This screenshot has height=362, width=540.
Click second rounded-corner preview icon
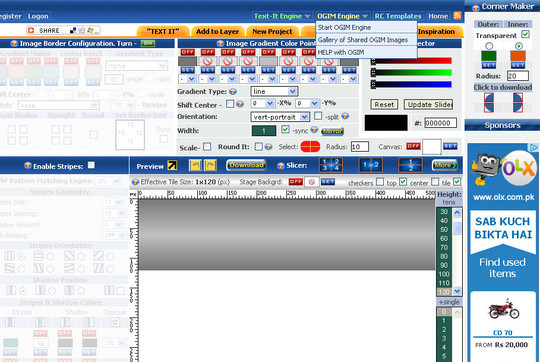point(210,165)
